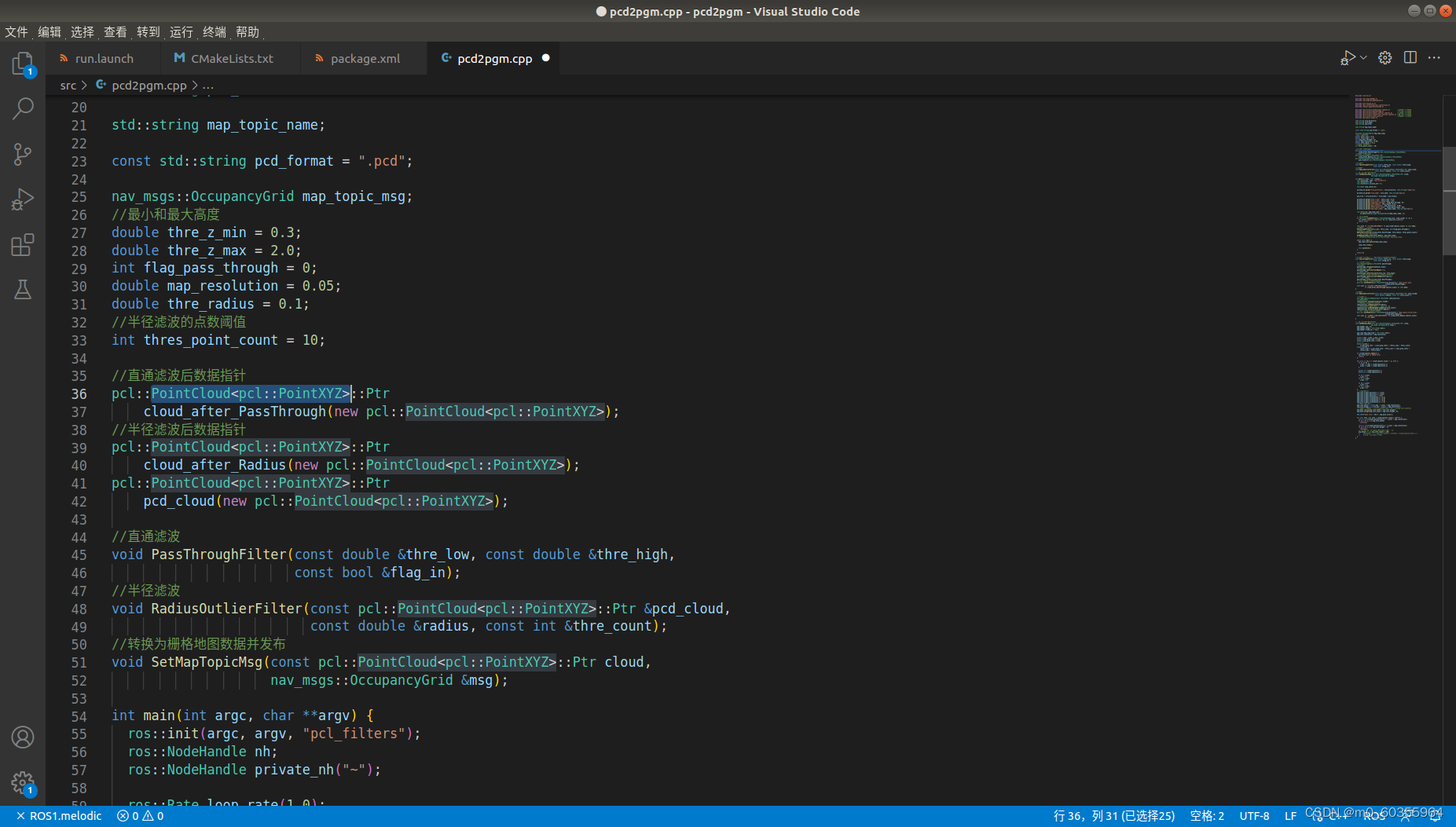Open the 选择 (Selection) menu

tap(83, 32)
